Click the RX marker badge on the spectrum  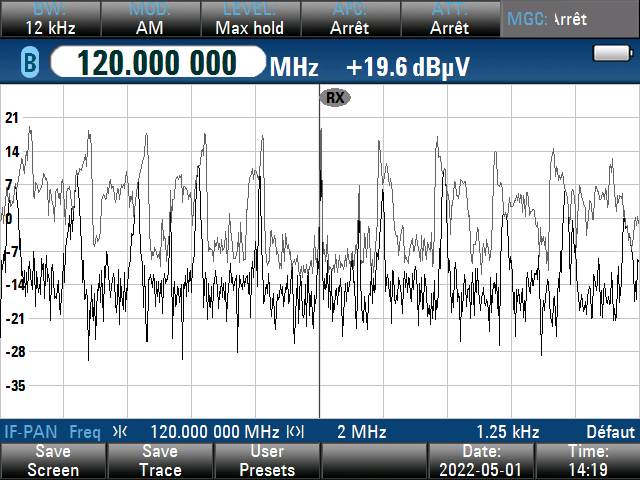(x=335, y=97)
